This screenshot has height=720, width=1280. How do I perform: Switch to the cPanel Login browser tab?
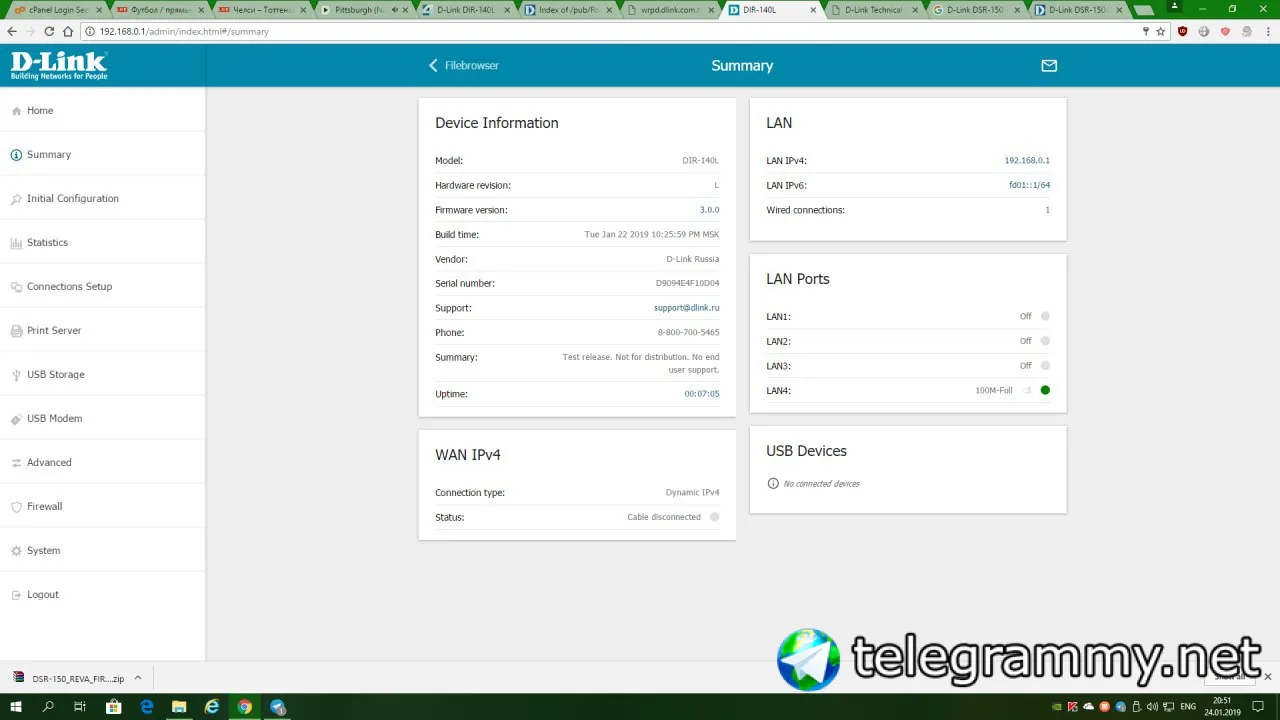click(x=57, y=10)
